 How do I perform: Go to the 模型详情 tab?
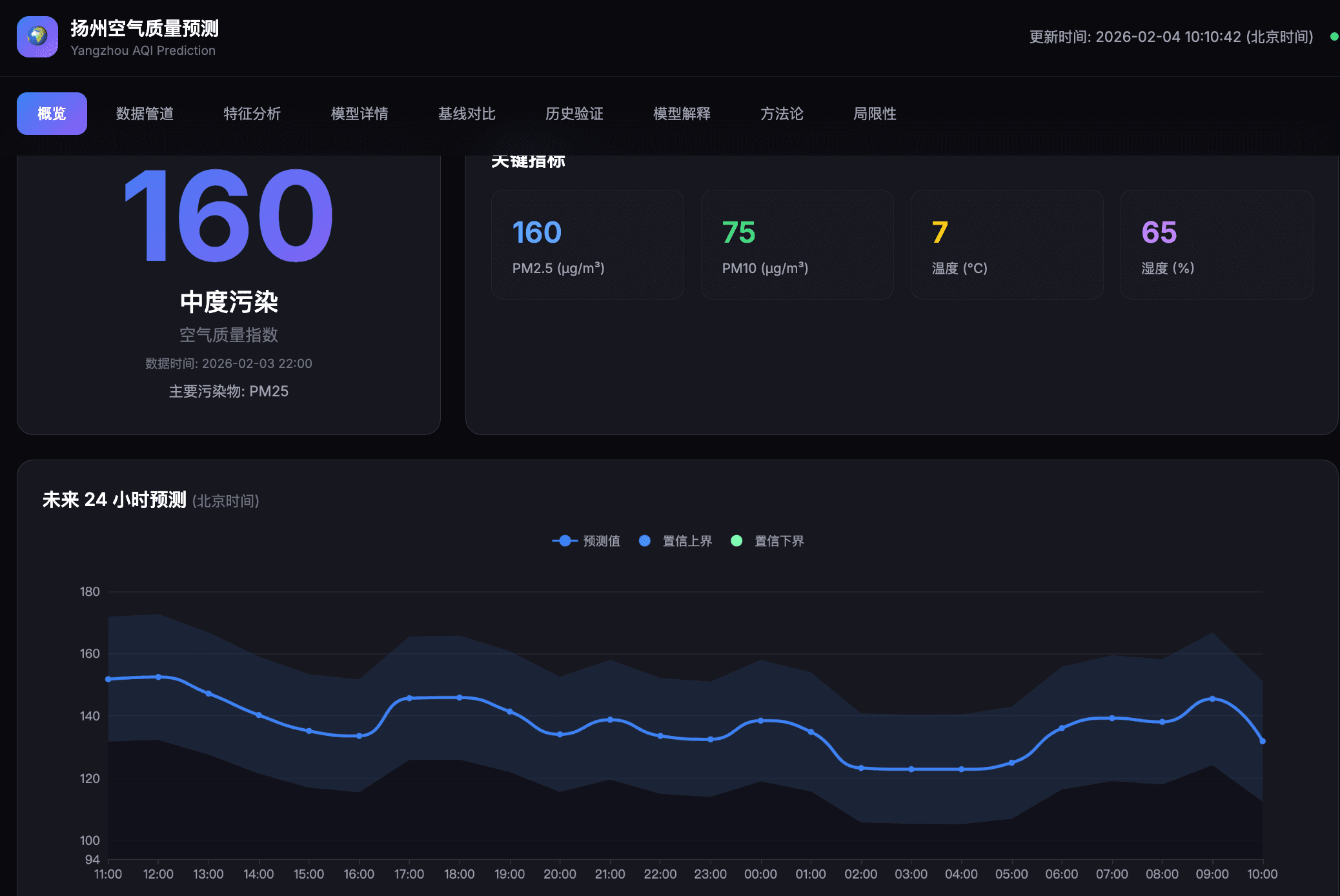pos(360,114)
